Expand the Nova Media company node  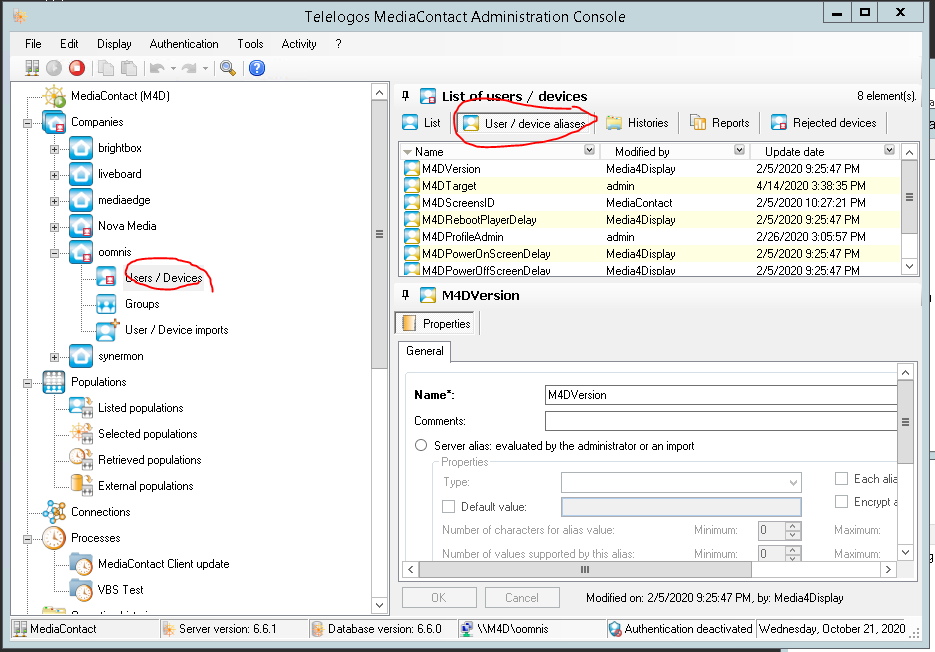pyautogui.click(x=54, y=227)
